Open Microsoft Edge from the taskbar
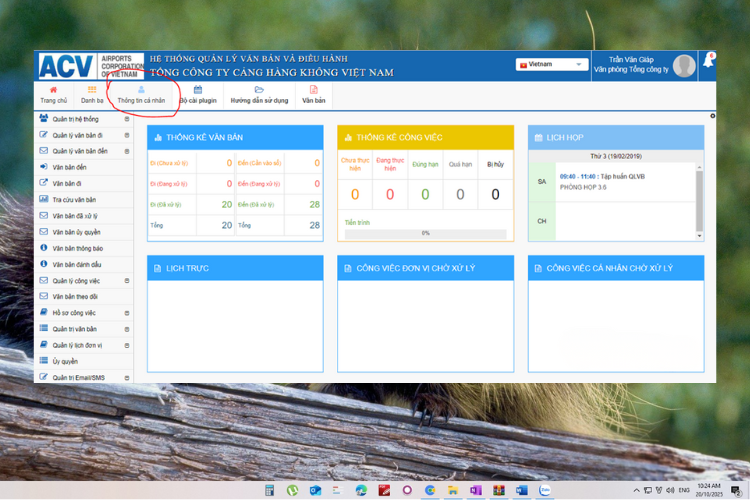750x500 pixels. pos(361,490)
